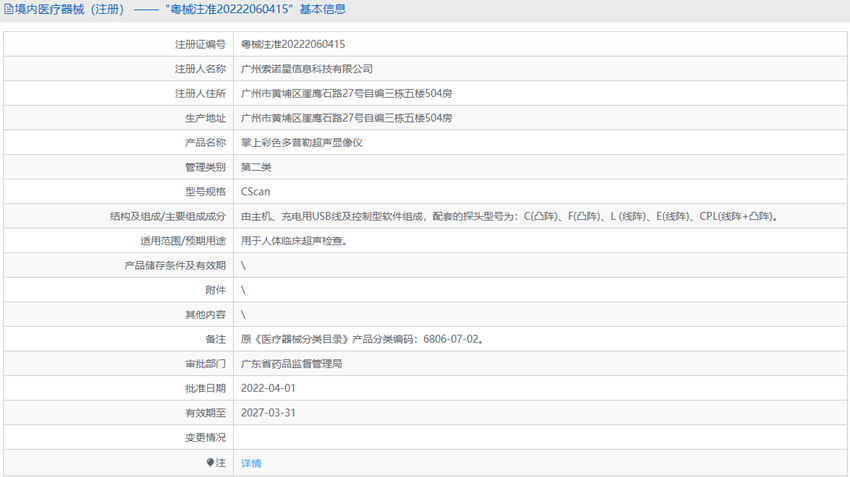Viewport: 850px width, 477px height.
Task: Select registration number value 粤械注准20222060415
Action: 293,44
